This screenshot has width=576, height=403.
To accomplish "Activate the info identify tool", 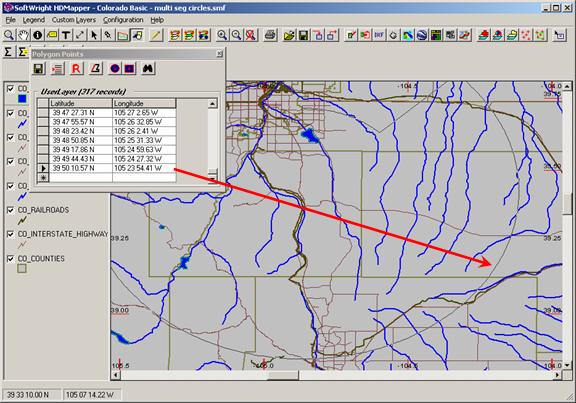I will (37, 35).
